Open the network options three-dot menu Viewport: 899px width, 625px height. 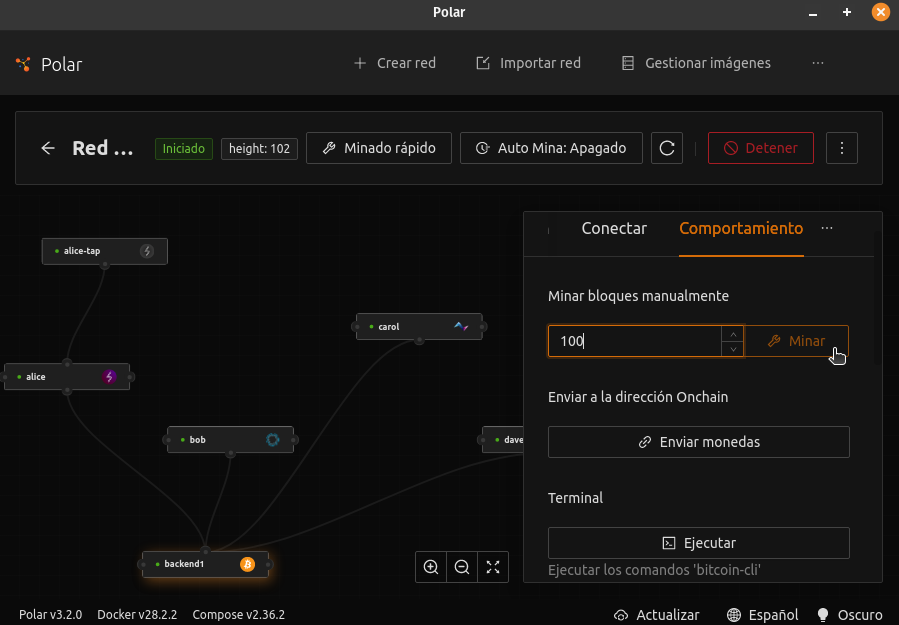(x=842, y=148)
